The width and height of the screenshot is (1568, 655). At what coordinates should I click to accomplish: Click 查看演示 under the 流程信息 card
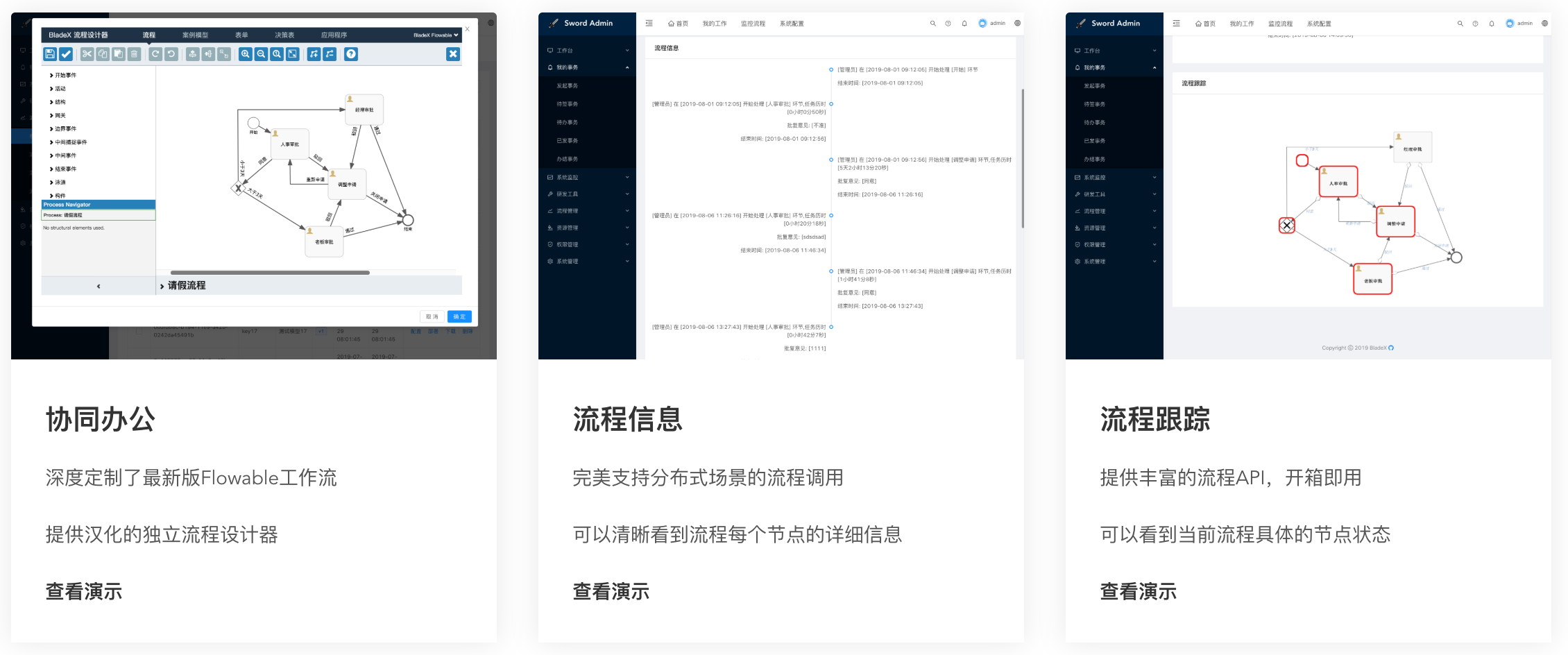[x=611, y=592]
